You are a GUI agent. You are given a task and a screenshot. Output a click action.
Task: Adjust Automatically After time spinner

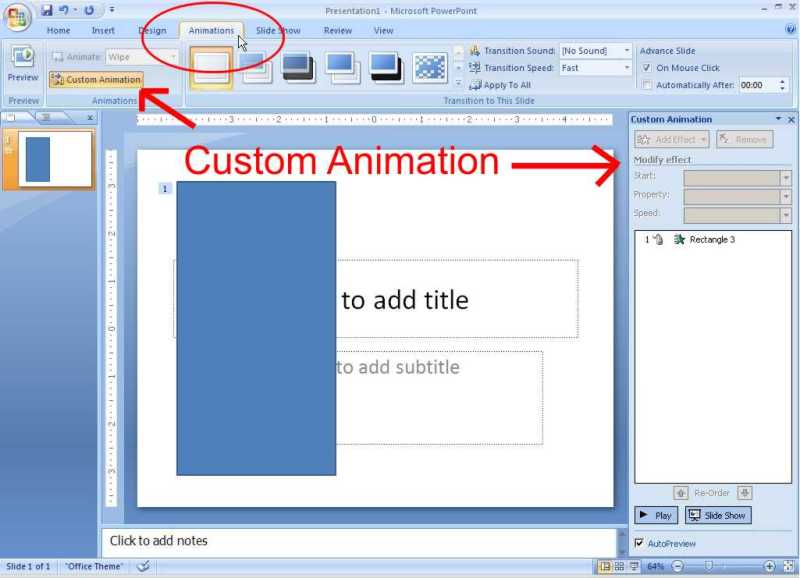click(783, 85)
